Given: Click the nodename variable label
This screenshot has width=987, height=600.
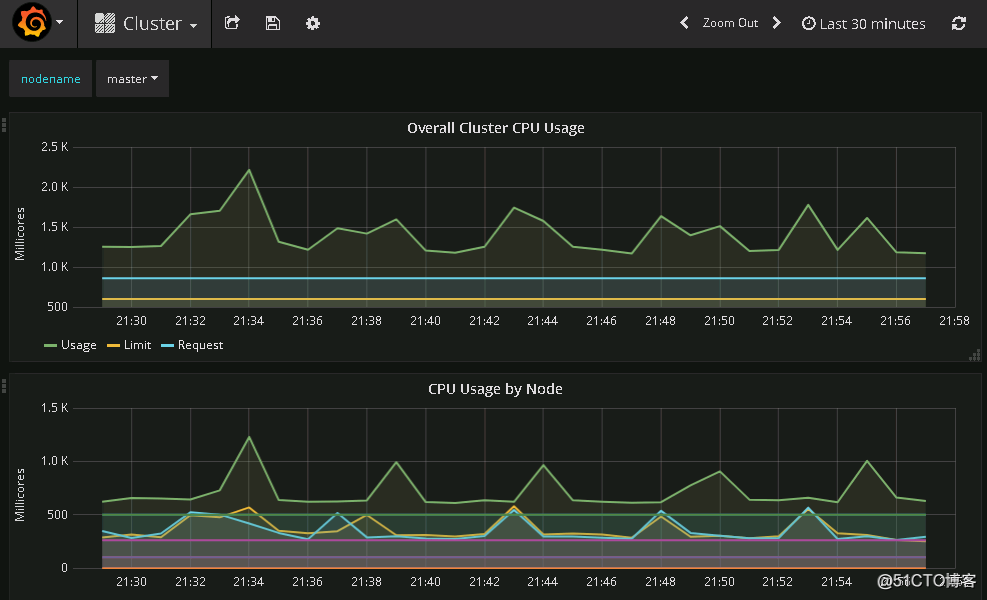Looking at the screenshot, I should coord(50,78).
